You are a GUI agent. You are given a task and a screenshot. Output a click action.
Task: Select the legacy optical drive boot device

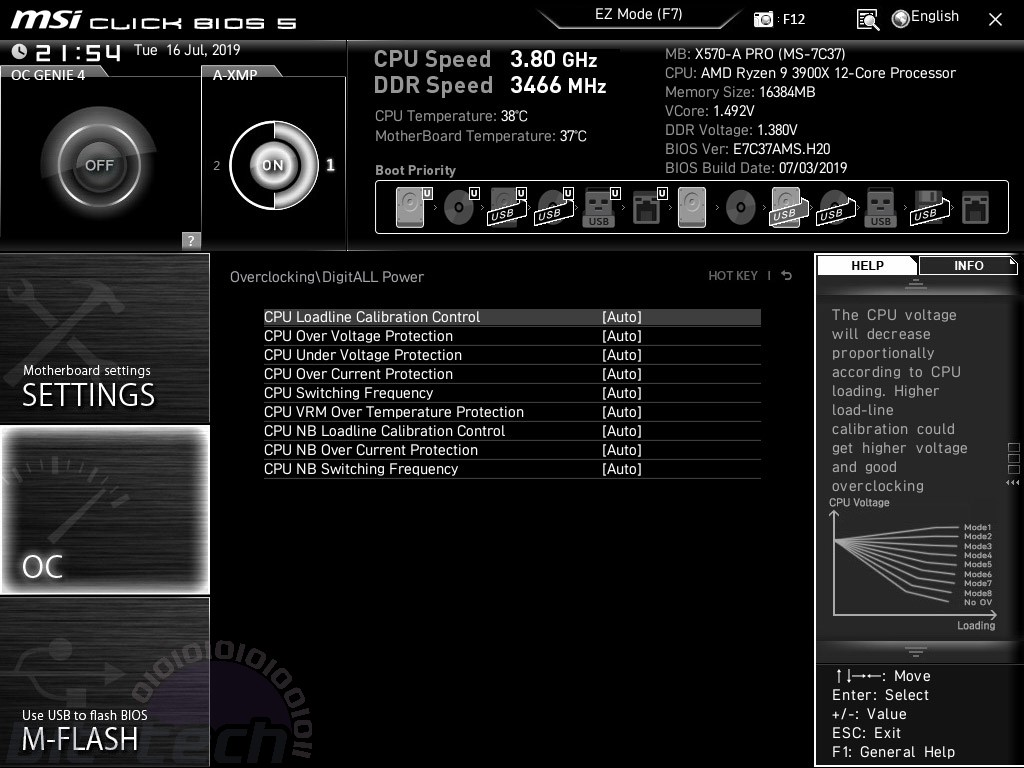[741, 207]
